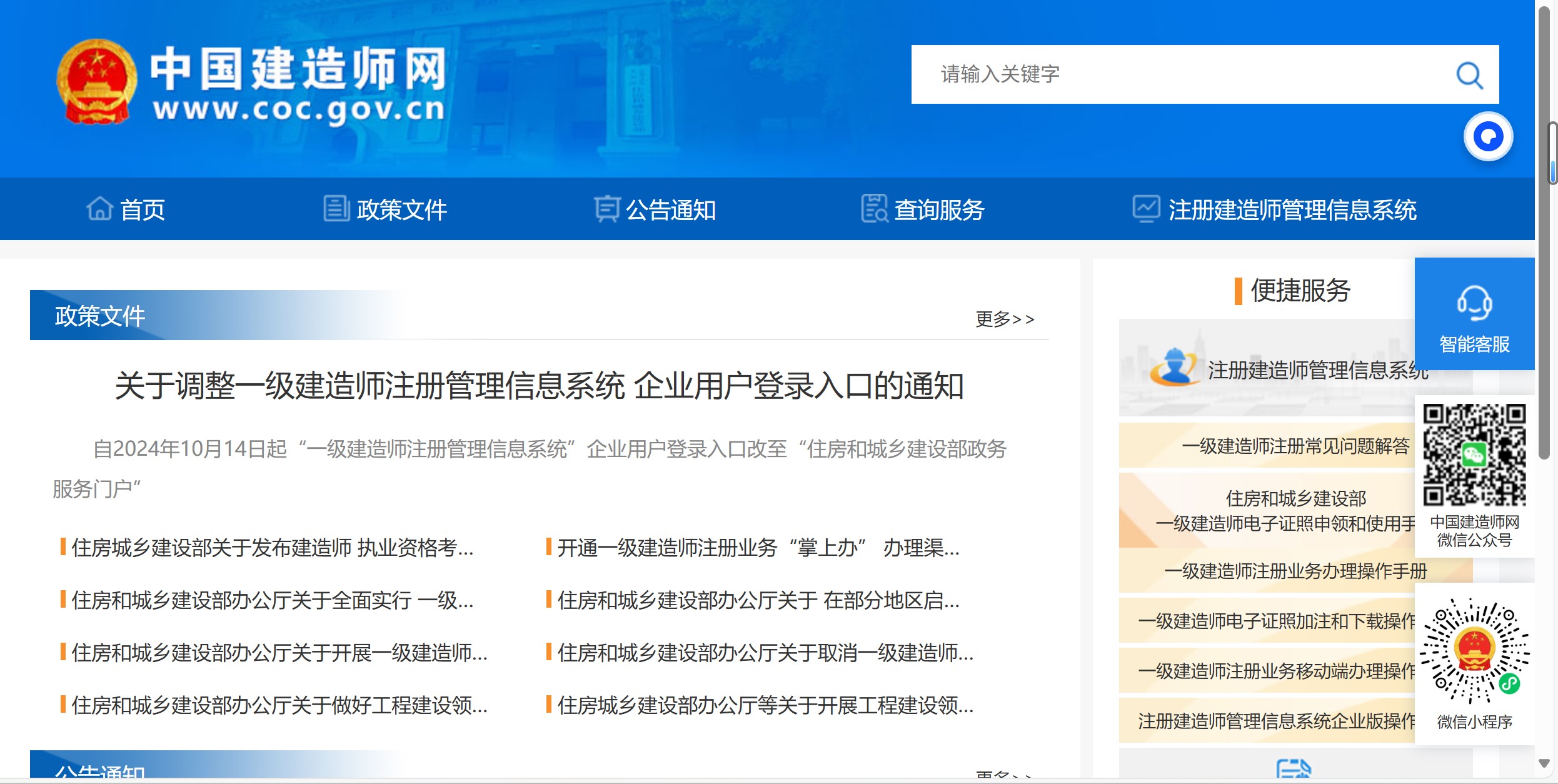
Task: Click the chart icon beside 注册建造师管理信息系统
Action: coord(1147,208)
